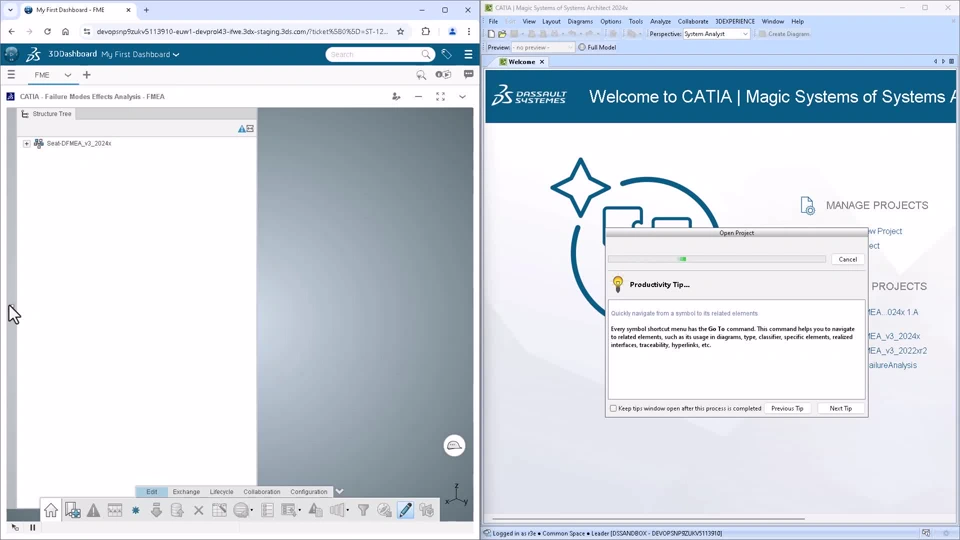Image resolution: width=960 pixels, height=540 pixels.
Task: Add a new dashboard tab with plus
Action: pos(86,75)
